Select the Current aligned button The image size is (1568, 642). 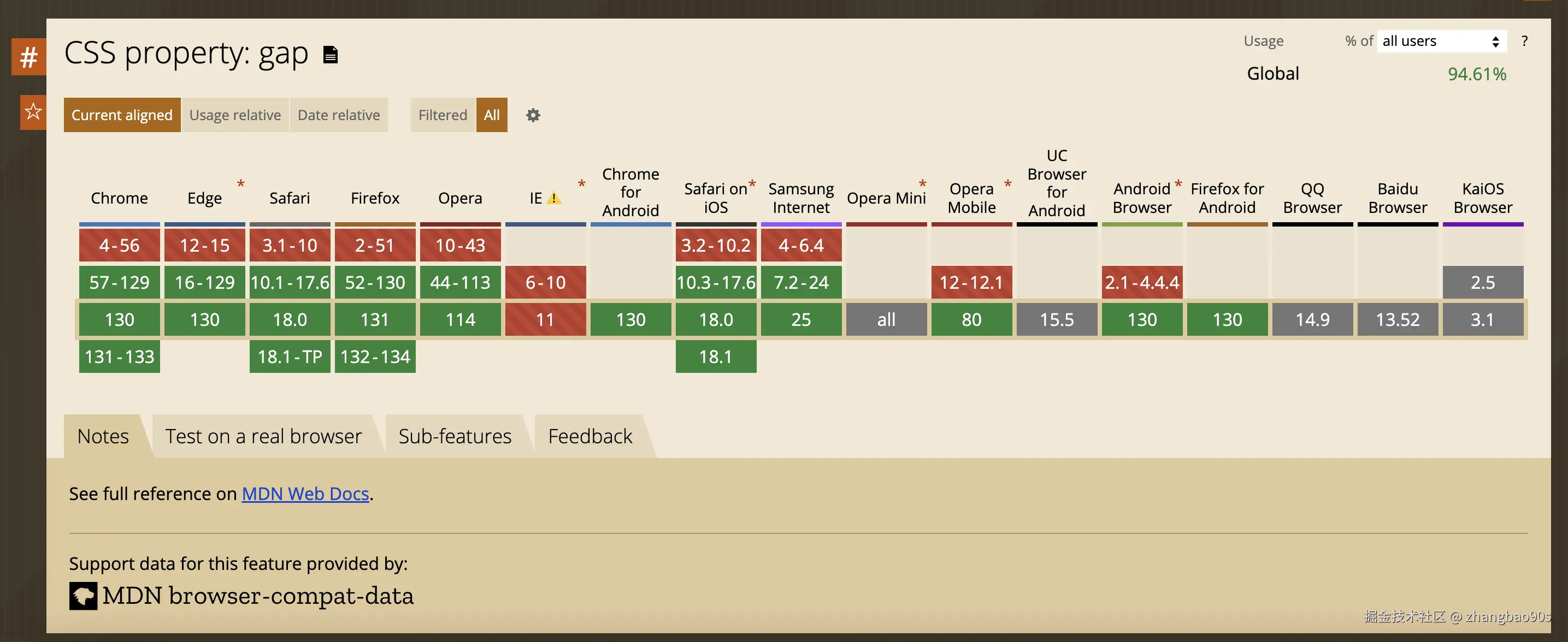pos(122,115)
